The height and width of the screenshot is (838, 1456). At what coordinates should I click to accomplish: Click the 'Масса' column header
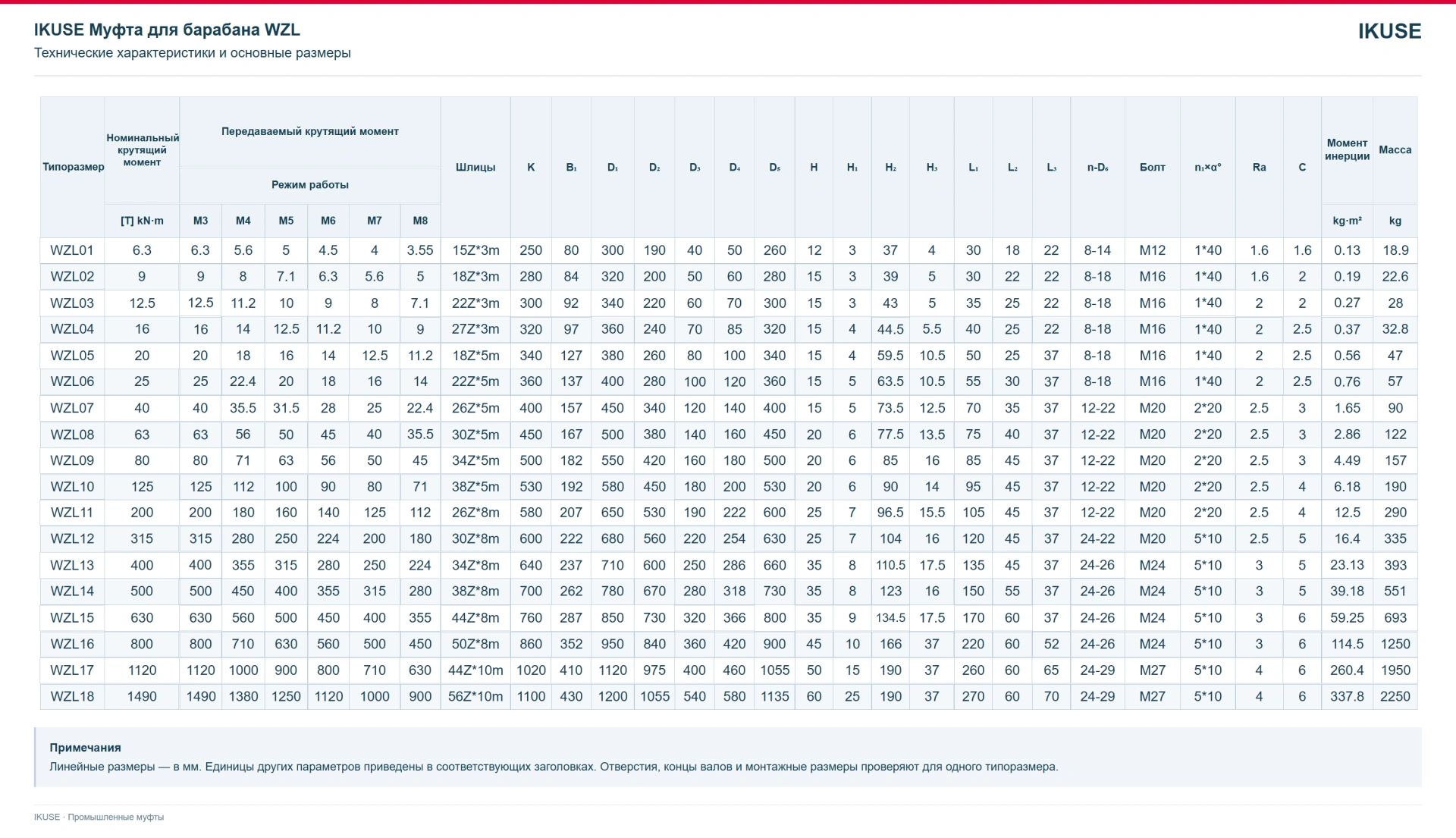pos(1395,149)
